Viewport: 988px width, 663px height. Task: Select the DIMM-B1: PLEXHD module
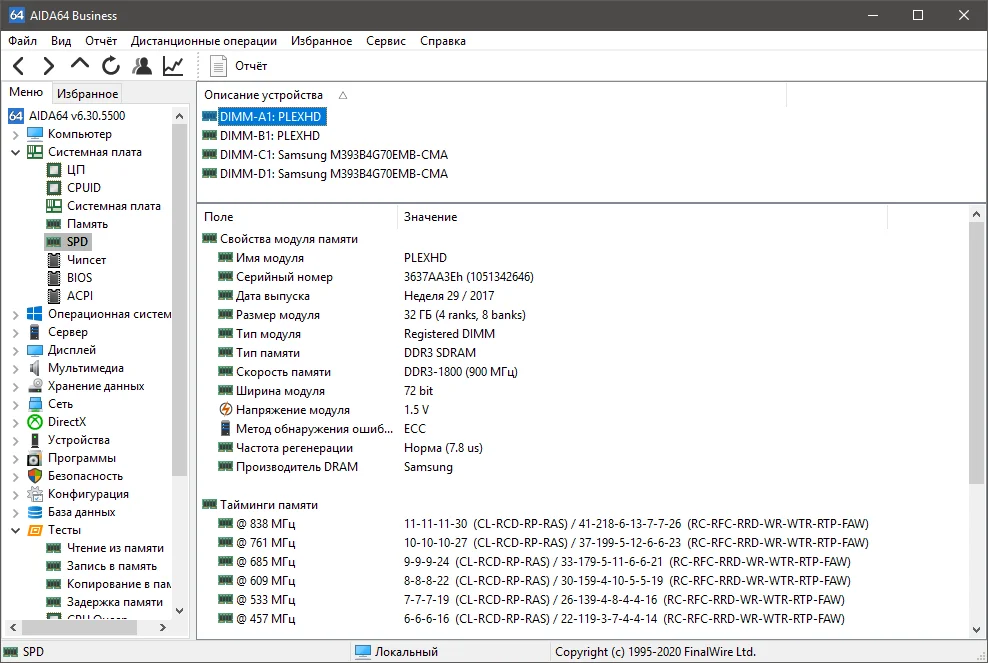pos(269,135)
